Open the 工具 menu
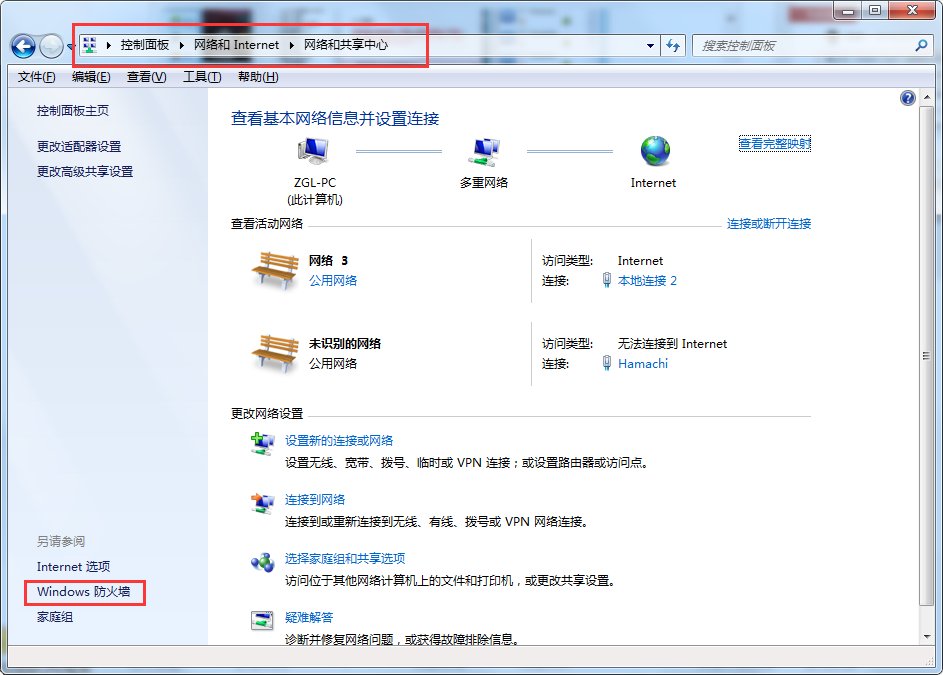 (200, 76)
